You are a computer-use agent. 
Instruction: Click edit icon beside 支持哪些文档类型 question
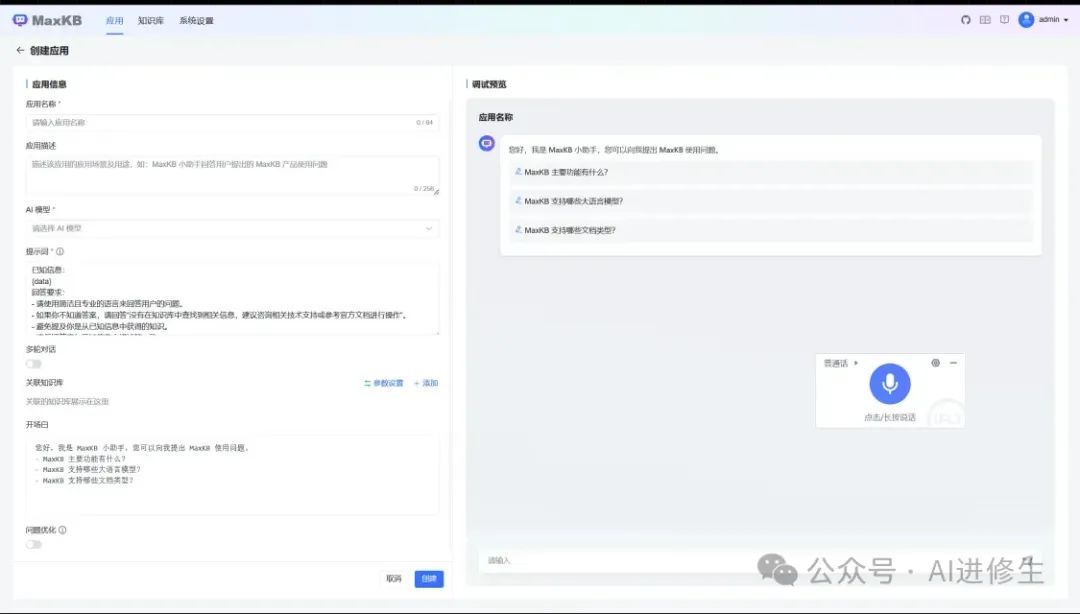519,229
